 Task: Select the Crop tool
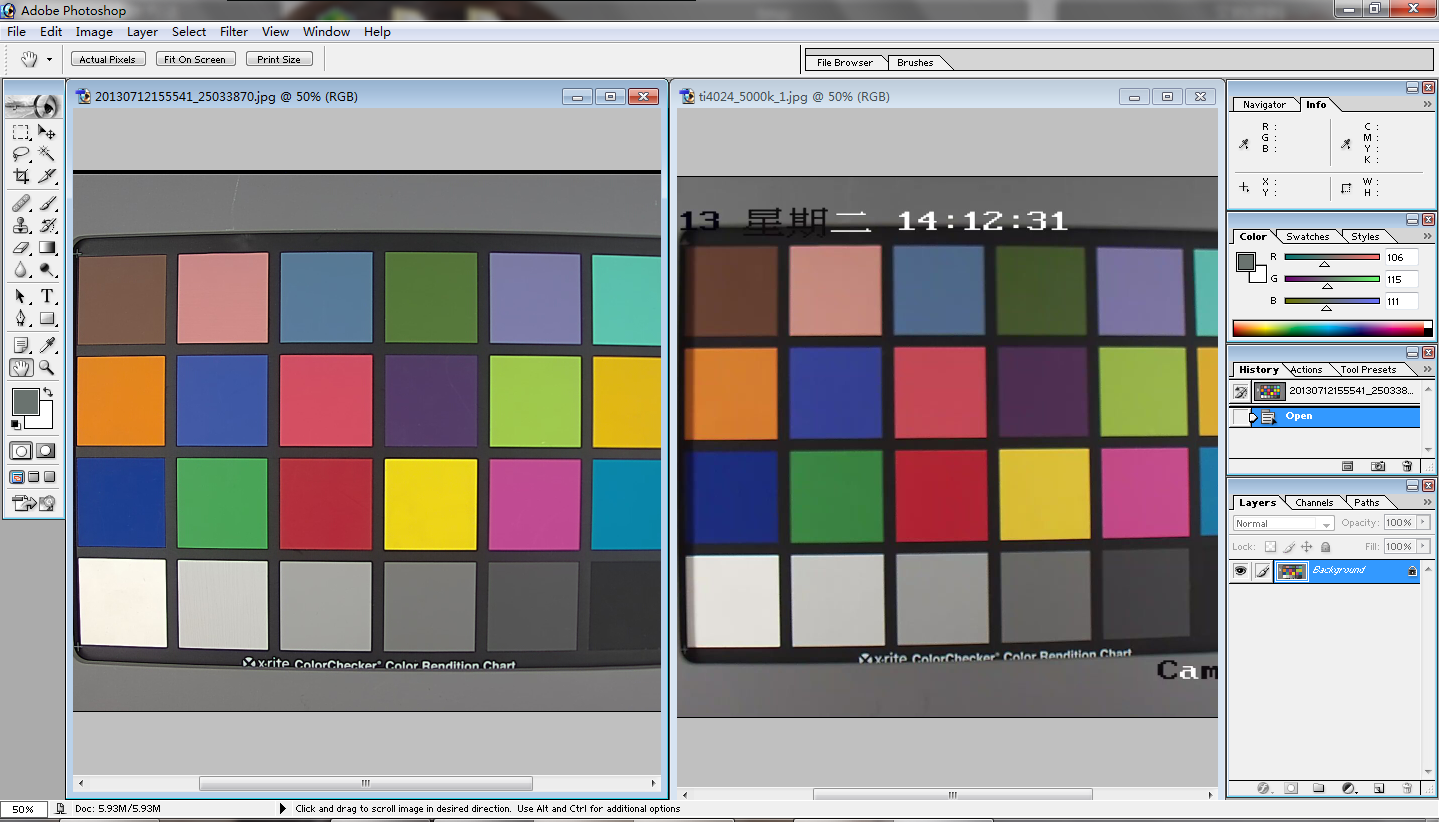tap(20, 177)
